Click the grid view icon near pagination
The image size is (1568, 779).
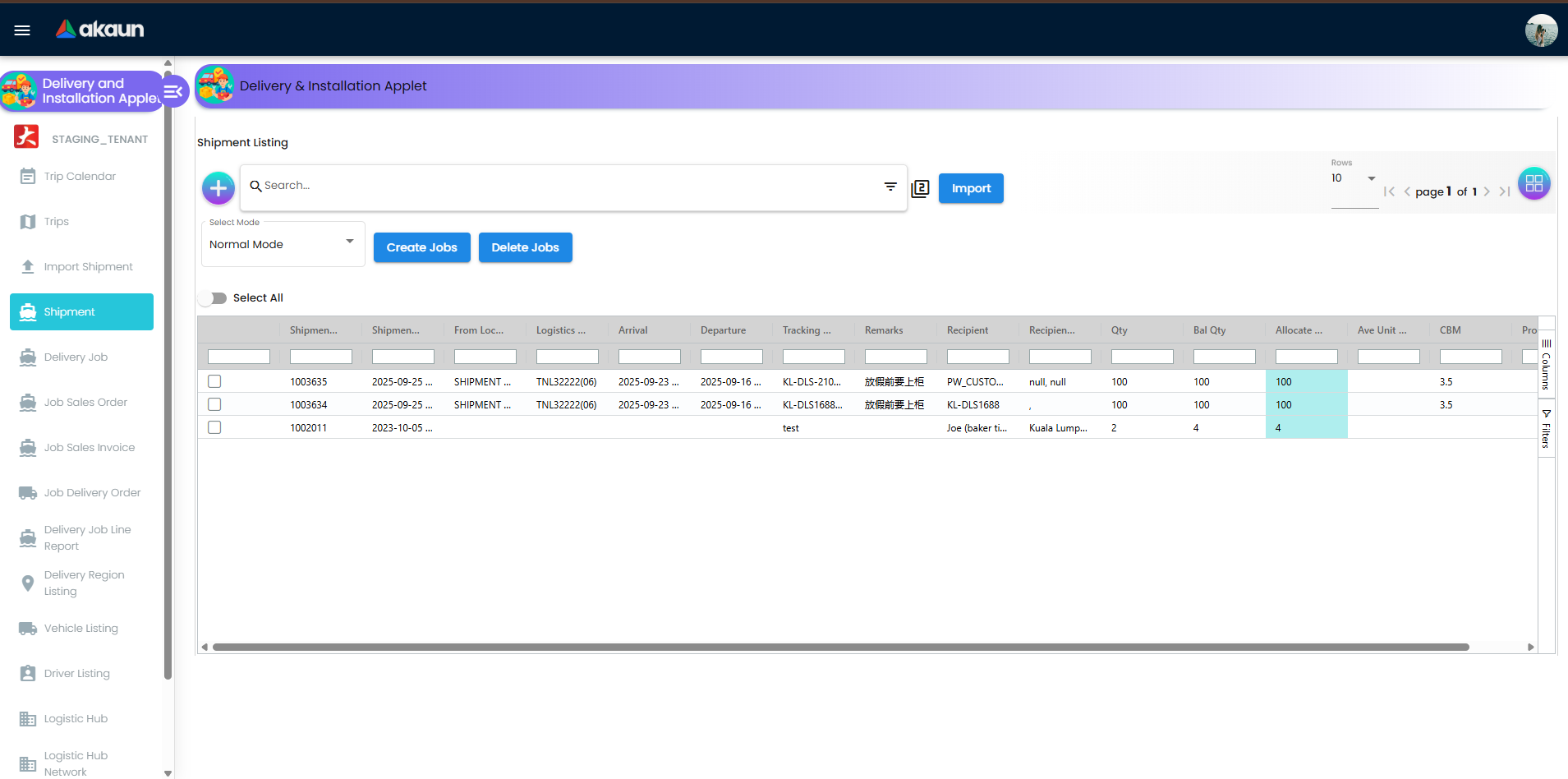coord(1533,182)
